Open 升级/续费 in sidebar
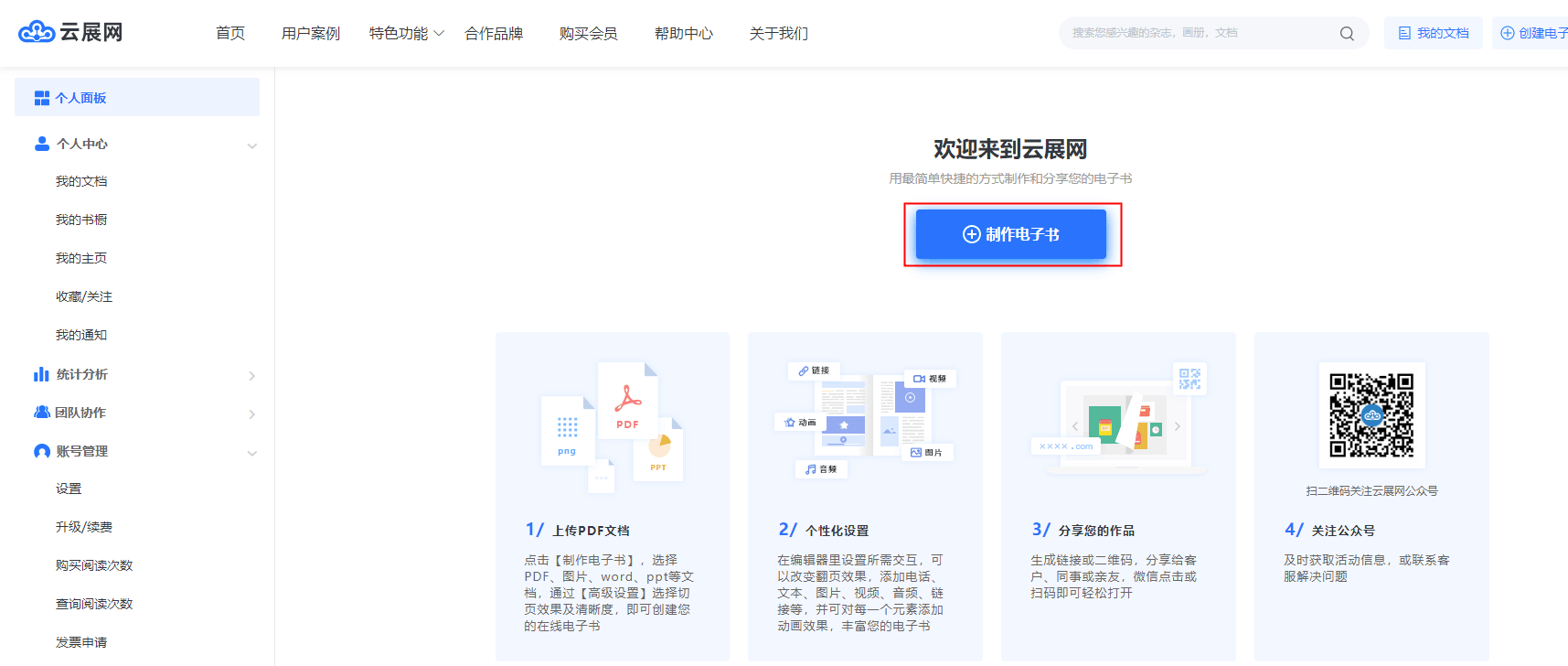Screen dimensions: 1568x666 (x=84, y=527)
